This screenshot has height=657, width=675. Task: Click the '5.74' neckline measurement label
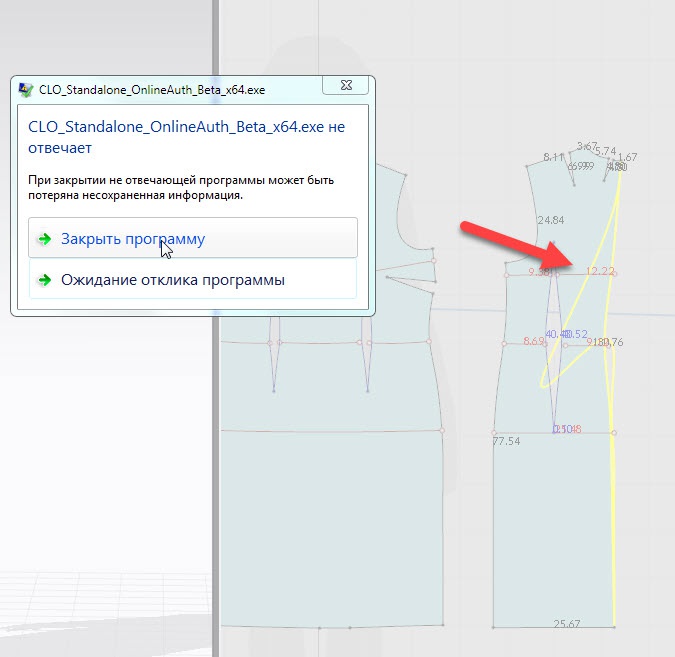click(606, 151)
